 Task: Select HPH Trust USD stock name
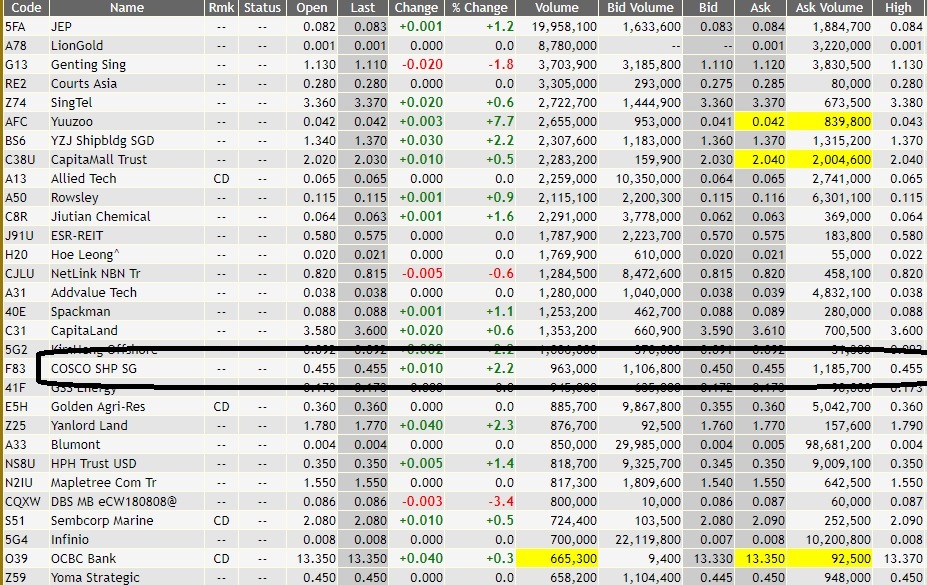point(93,463)
